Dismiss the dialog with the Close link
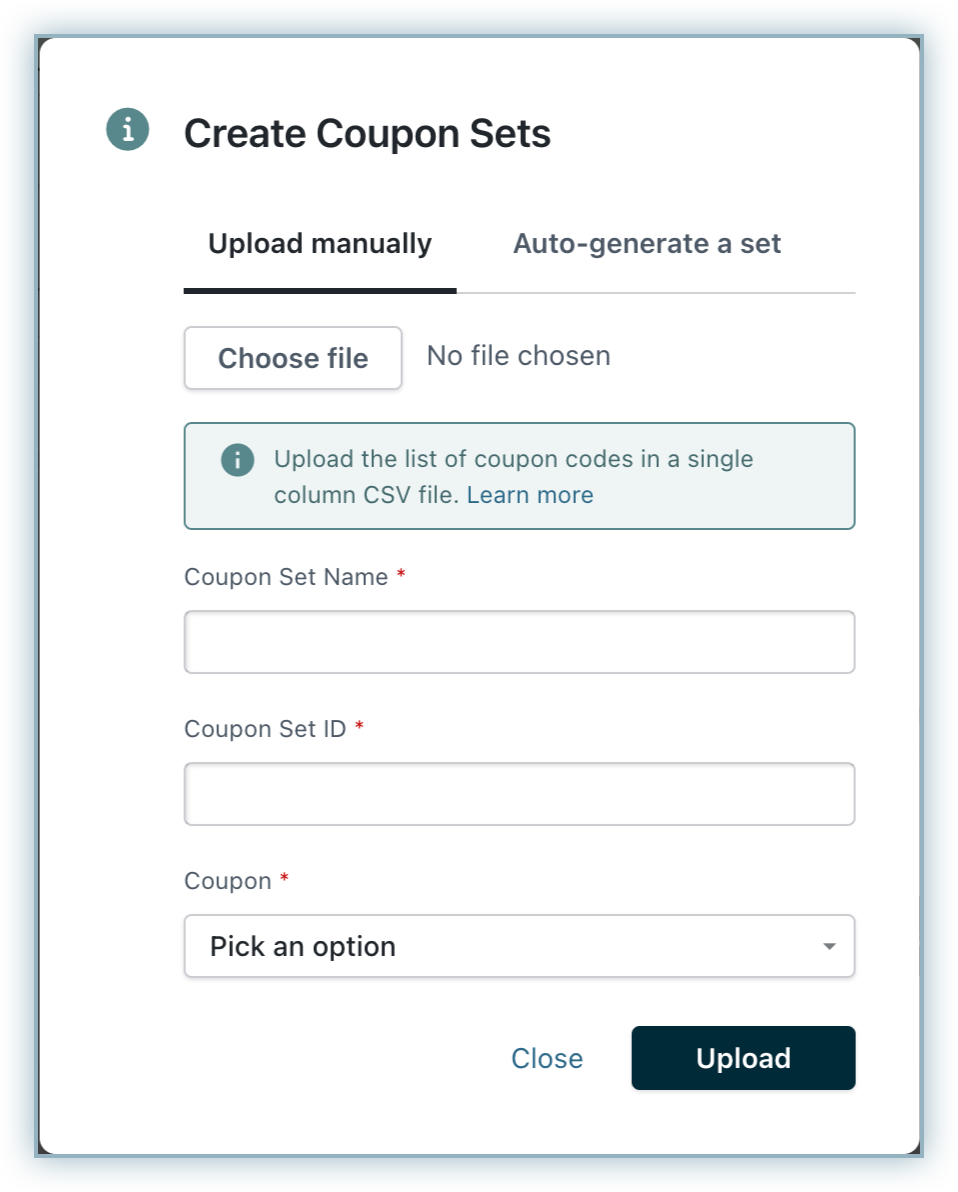This screenshot has height=1192, width=958. coord(547,1058)
